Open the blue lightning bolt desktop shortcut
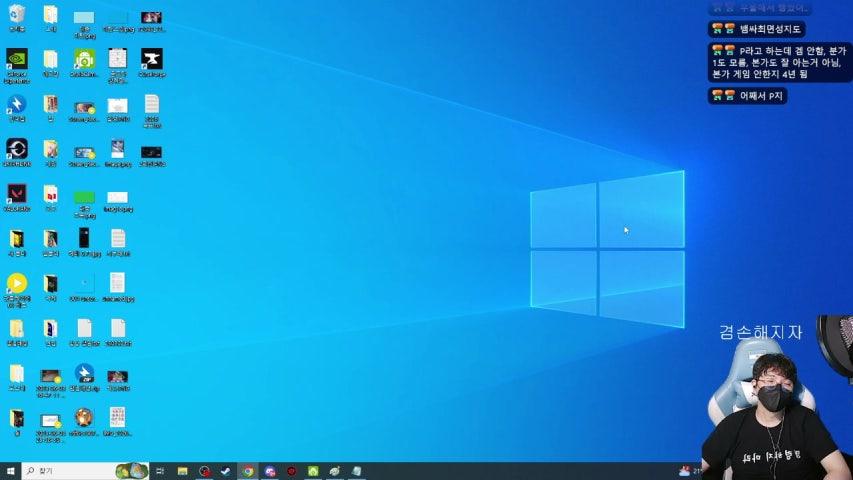The width and height of the screenshot is (853, 480). 17,108
